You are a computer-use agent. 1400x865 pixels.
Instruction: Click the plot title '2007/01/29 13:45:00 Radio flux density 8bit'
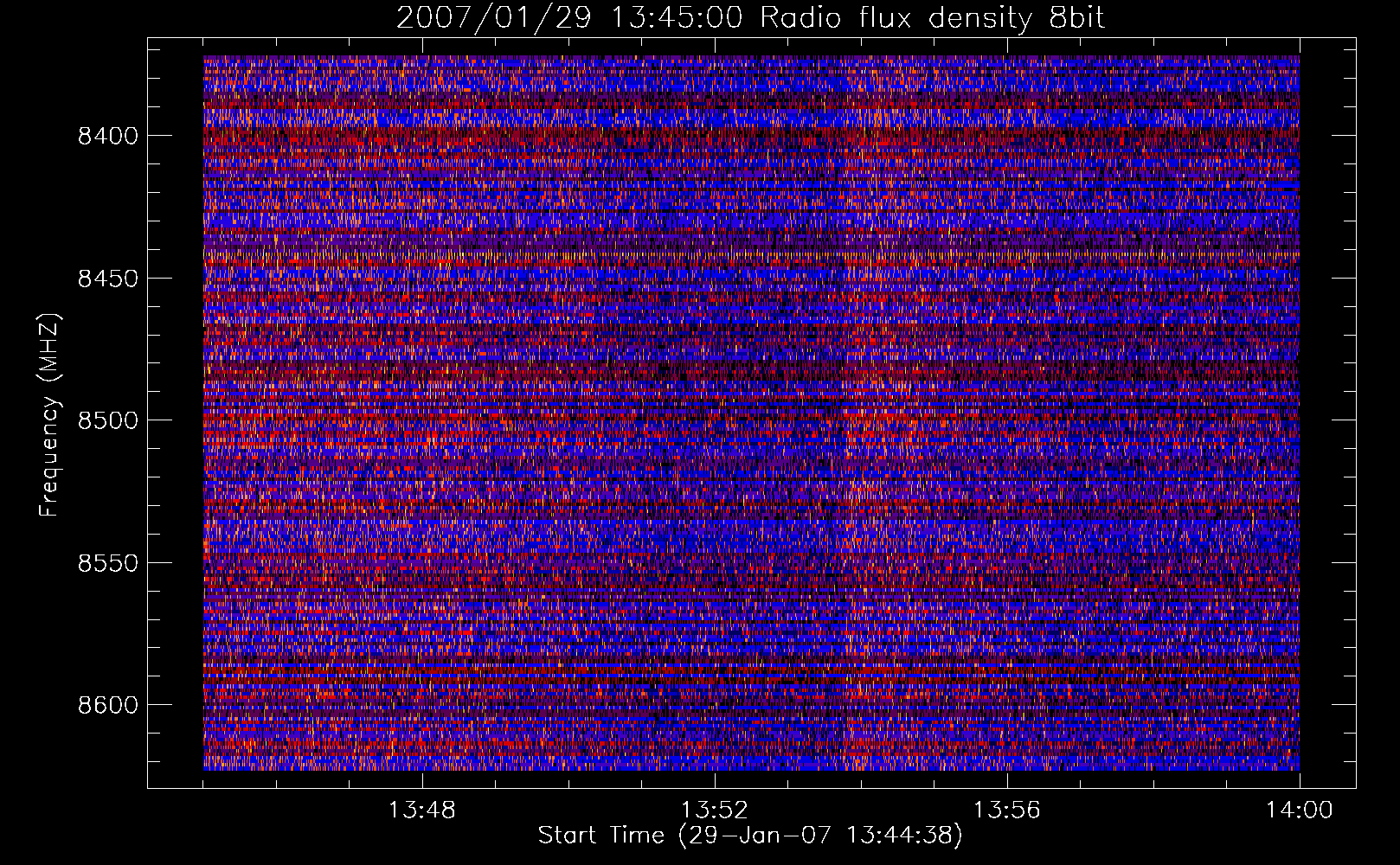point(750,17)
